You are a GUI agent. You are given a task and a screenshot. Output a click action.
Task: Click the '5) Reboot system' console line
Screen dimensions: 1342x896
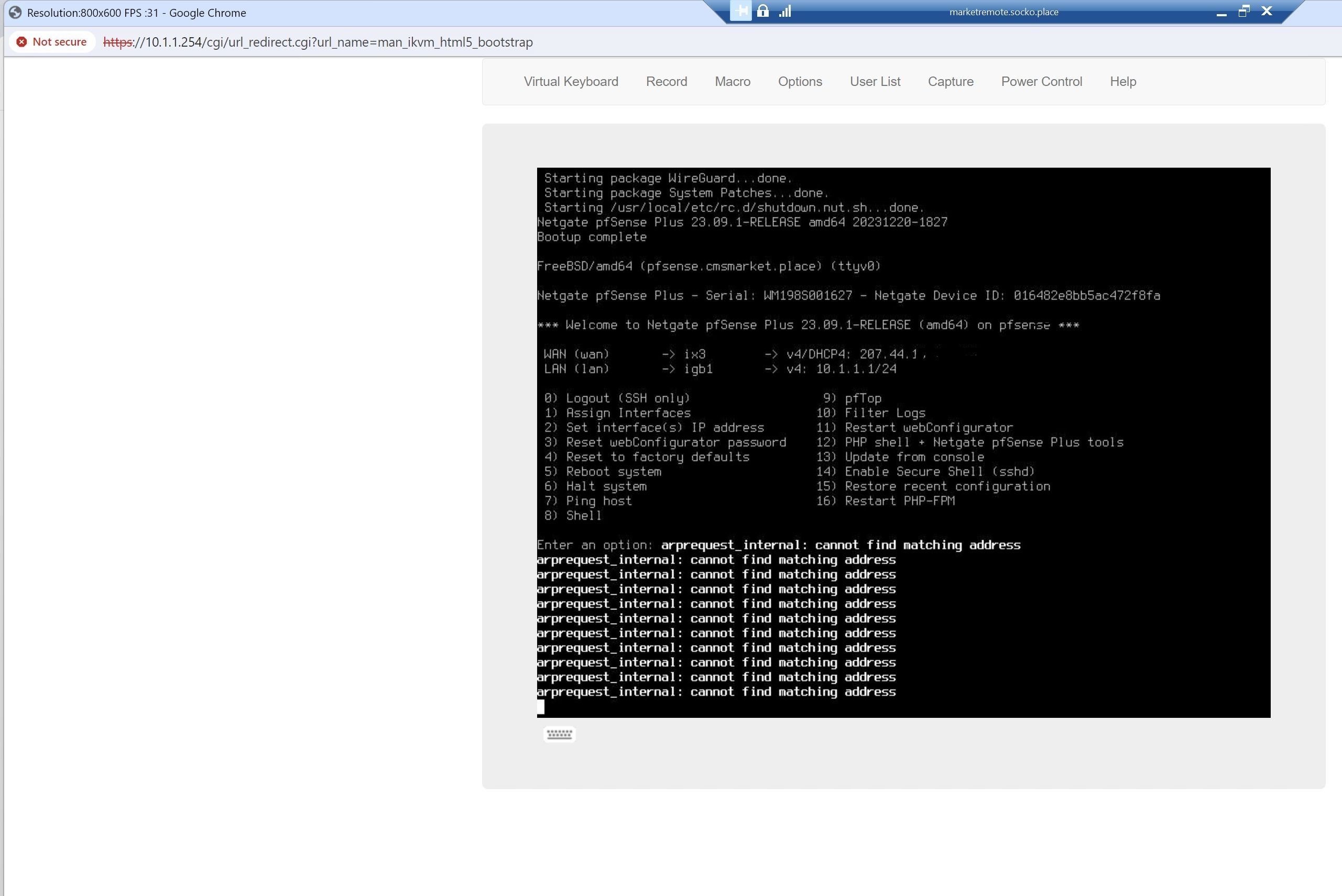(602, 472)
